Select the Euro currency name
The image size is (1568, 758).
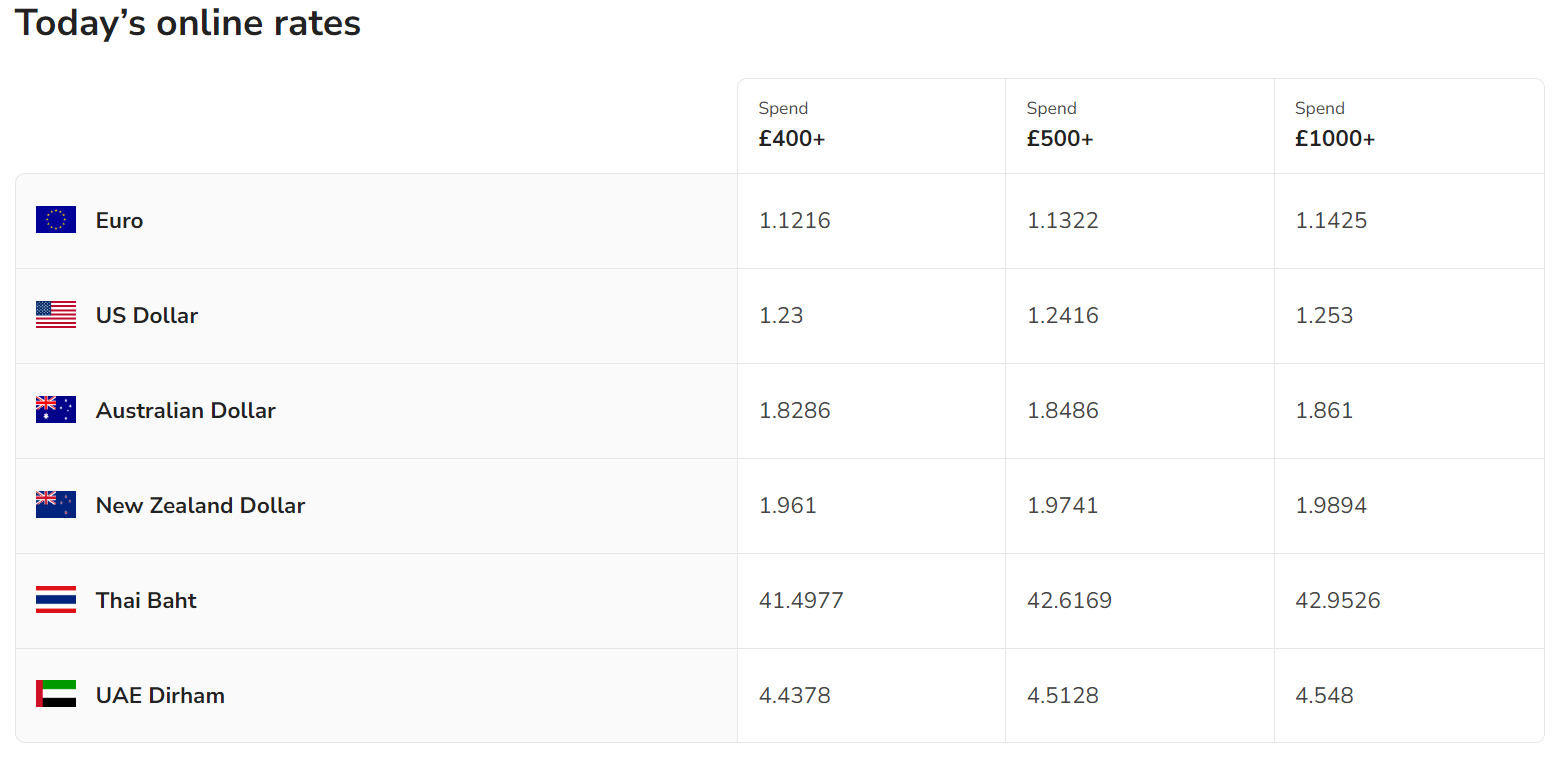(x=119, y=221)
